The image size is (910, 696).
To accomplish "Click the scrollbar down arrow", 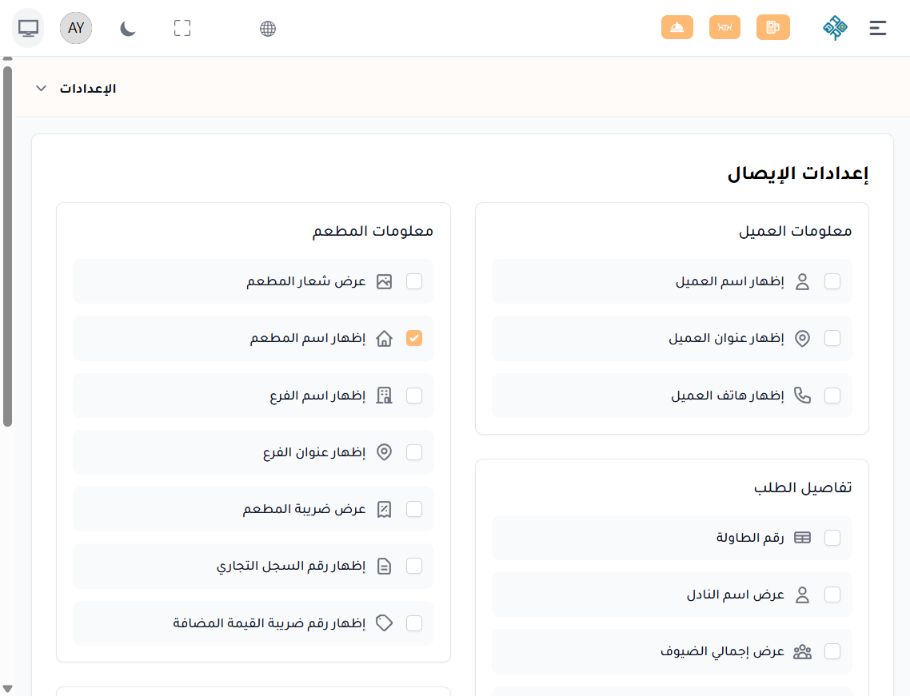I will click(7, 690).
